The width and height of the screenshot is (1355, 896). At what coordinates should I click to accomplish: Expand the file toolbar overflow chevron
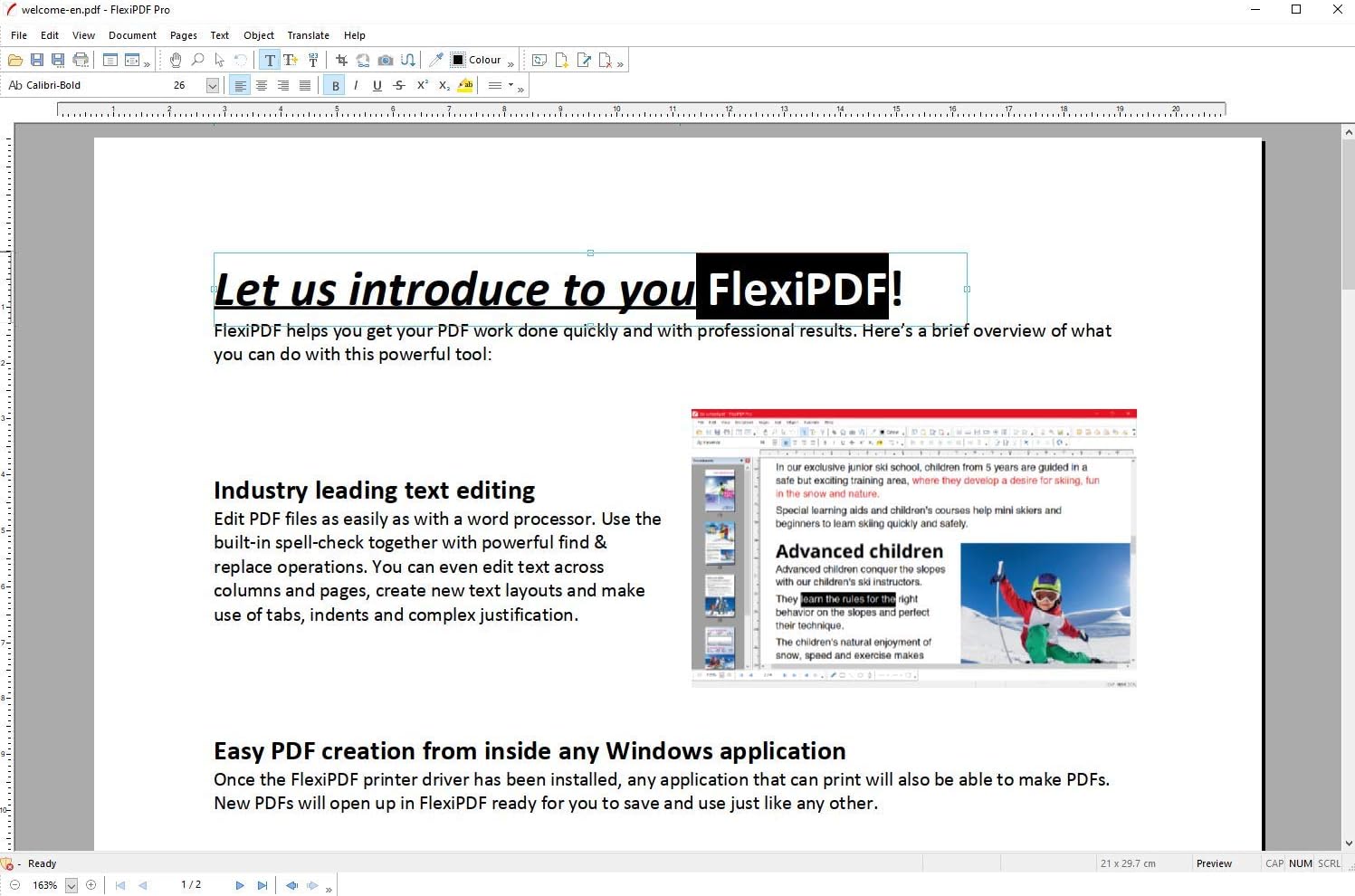(x=147, y=63)
